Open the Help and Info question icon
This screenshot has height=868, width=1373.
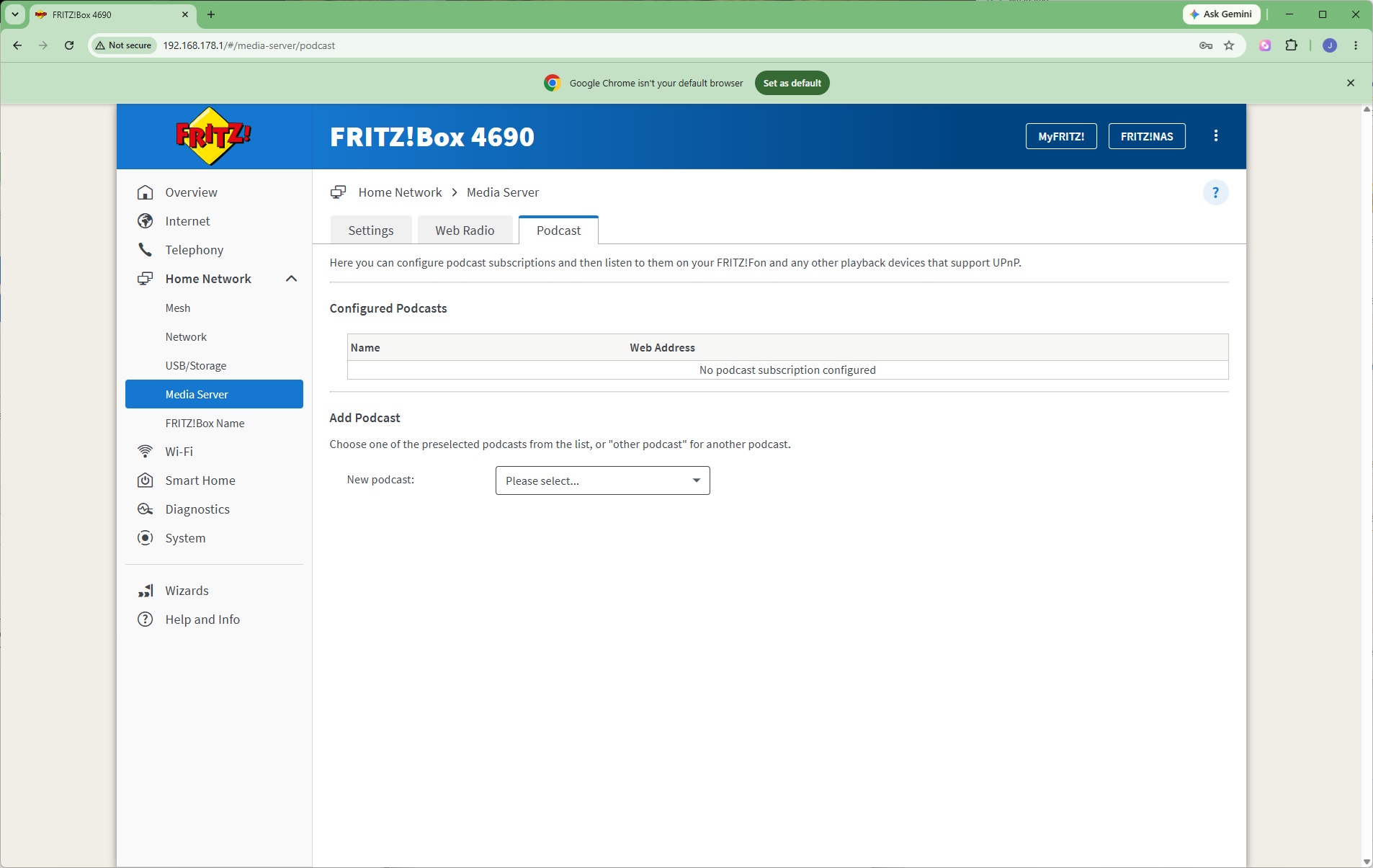[146, 619]
